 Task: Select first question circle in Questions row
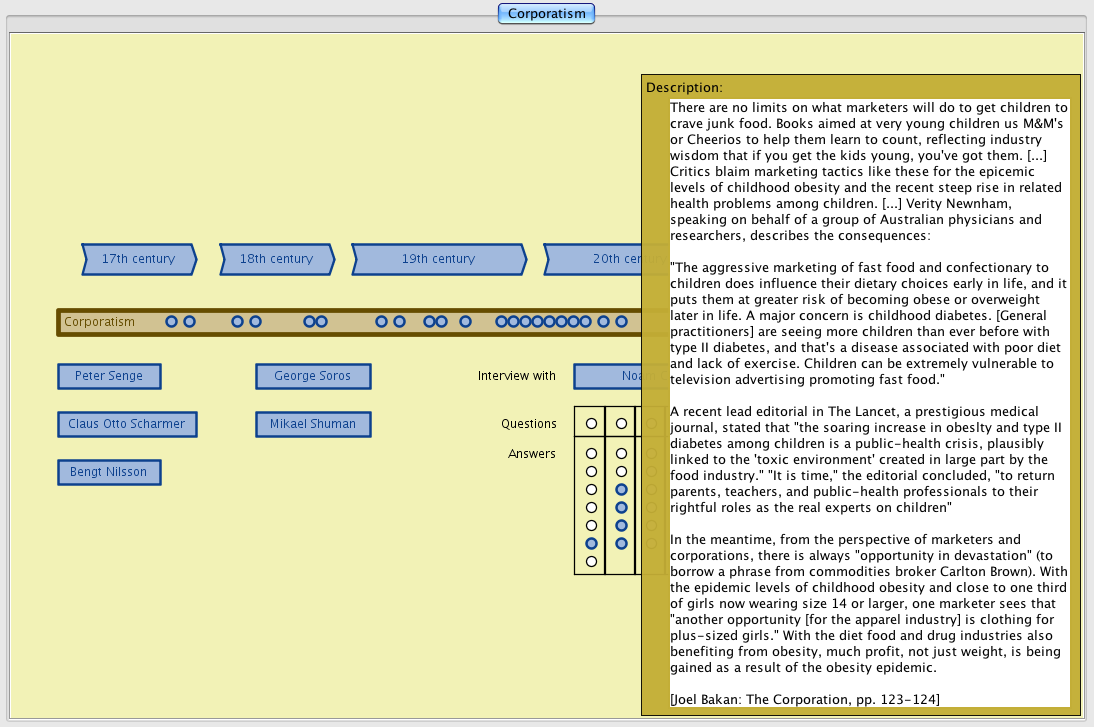tap(591, 424)
